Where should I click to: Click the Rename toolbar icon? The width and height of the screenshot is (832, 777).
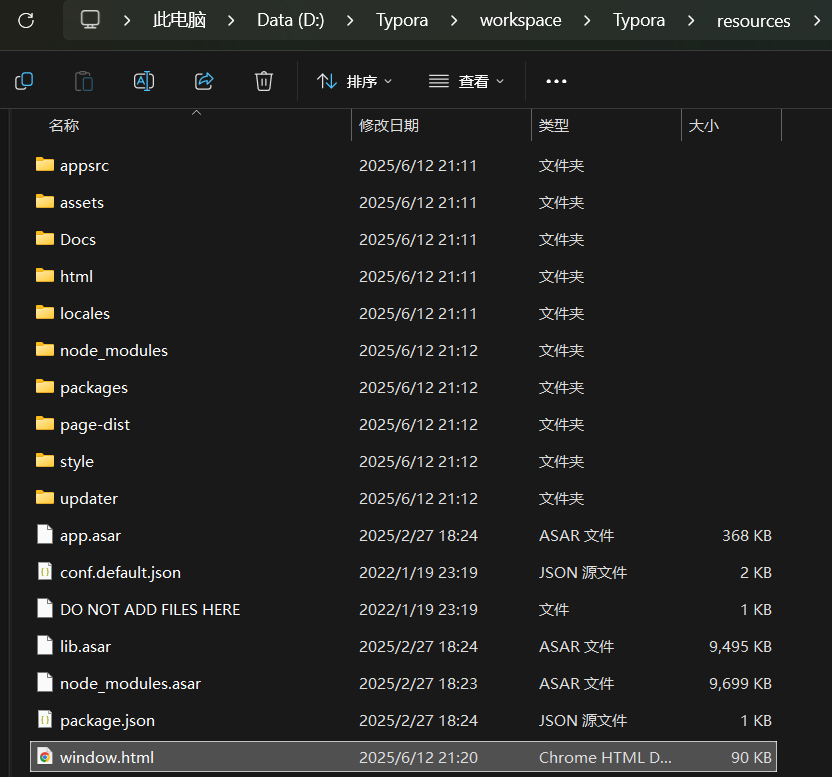(x=144, y=81)
